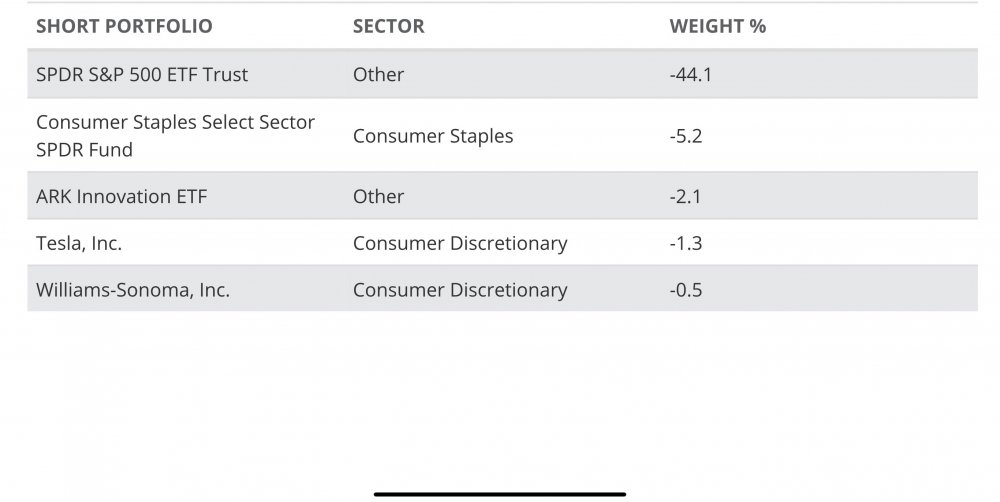
Task: Click the empty white area below the table
Action: pyautogui.click(x=500, y=400)
